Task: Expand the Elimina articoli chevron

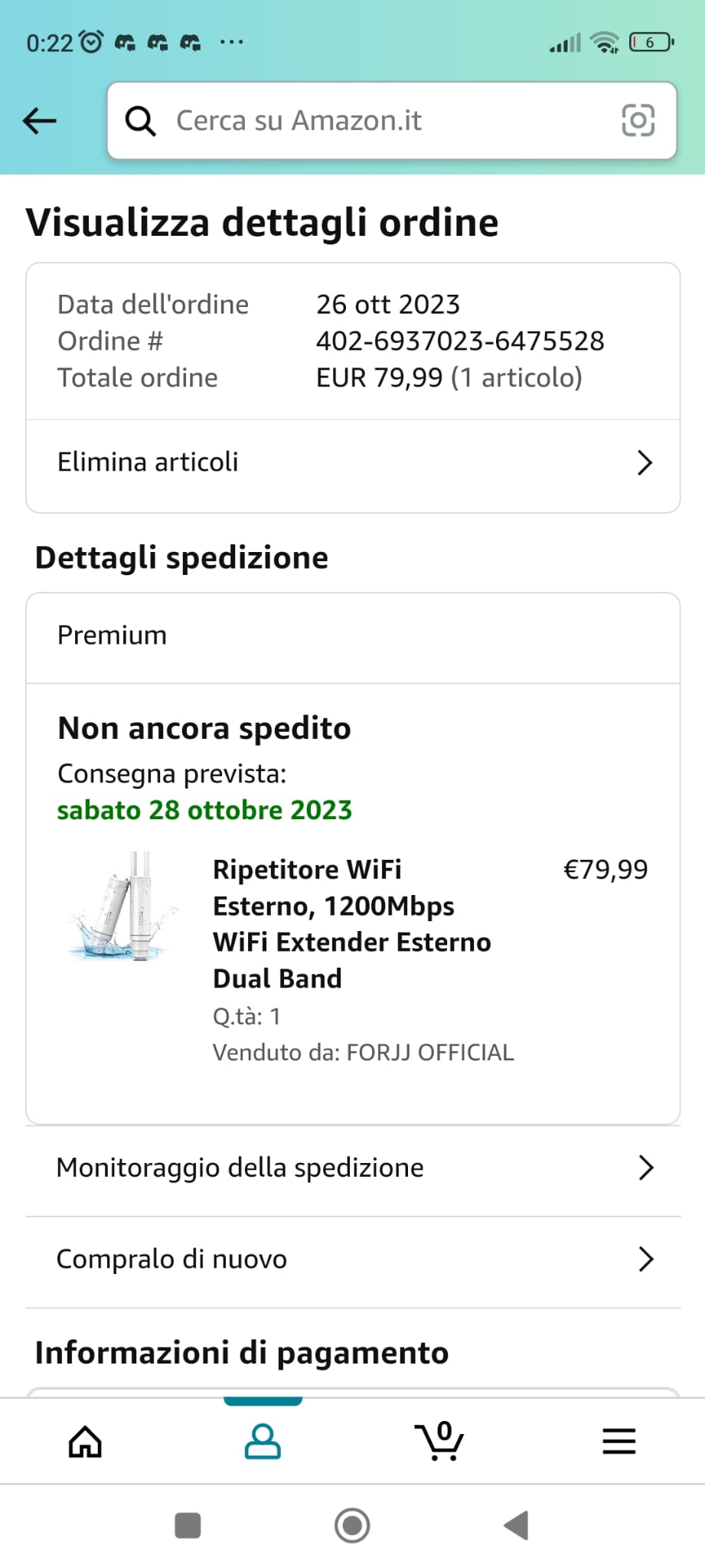Action: (x=645, y=462)
